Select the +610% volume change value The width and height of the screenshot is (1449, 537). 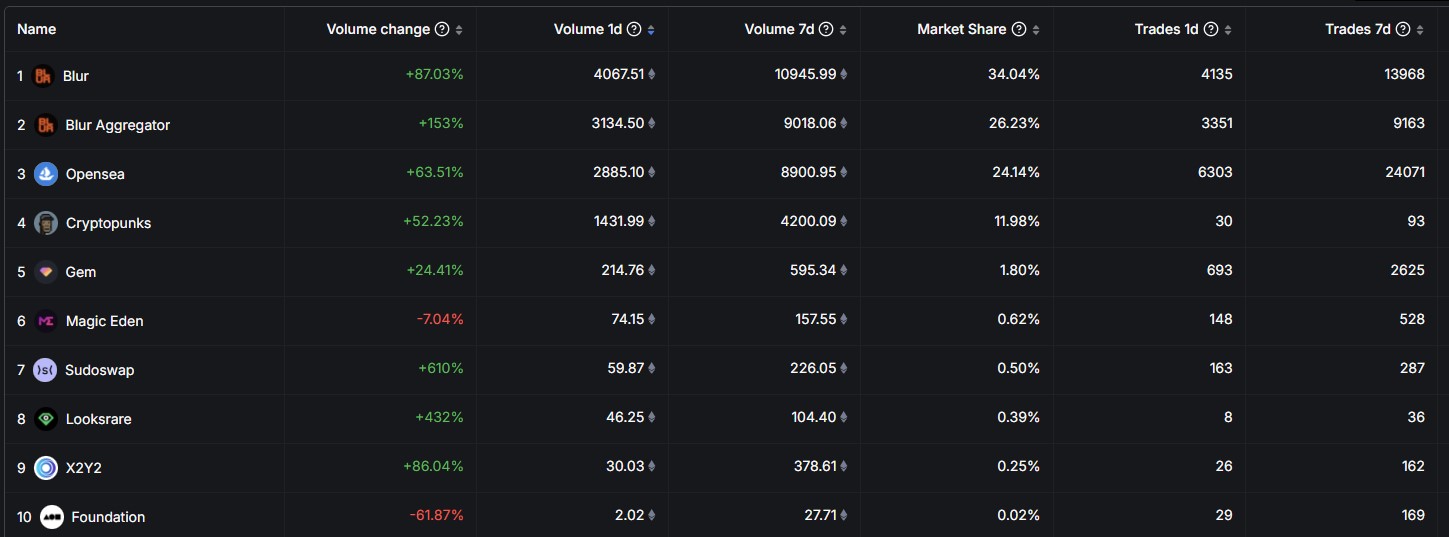click(441, 368)
